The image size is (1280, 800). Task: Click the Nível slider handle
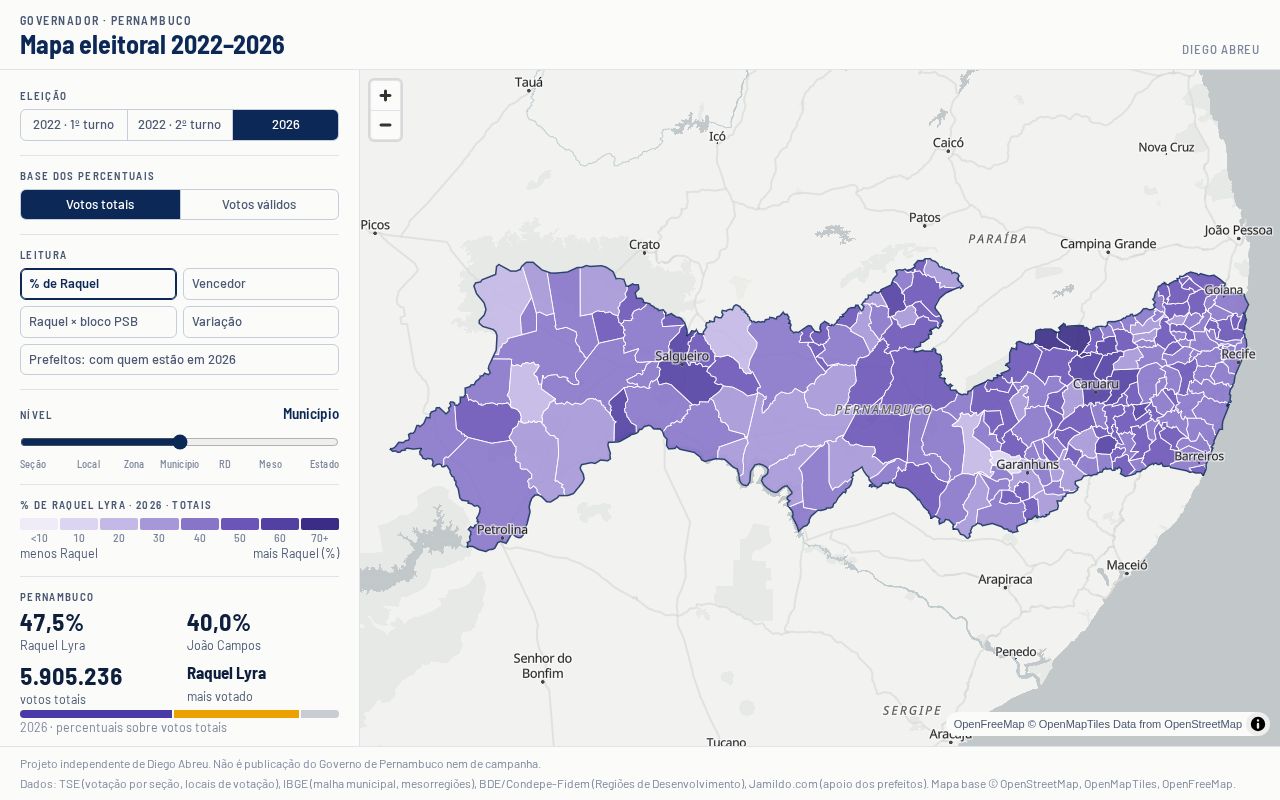(x=180, y=442)
